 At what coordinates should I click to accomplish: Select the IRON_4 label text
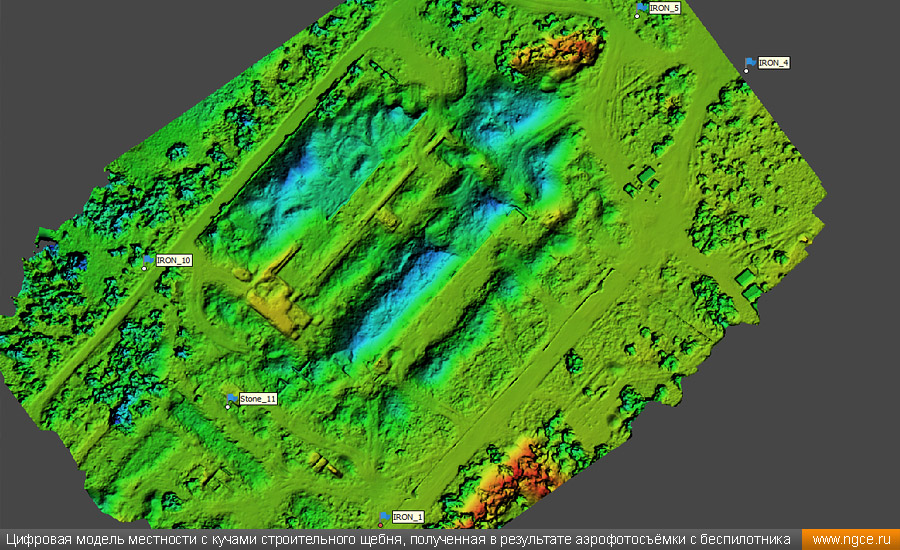[774, 63]
